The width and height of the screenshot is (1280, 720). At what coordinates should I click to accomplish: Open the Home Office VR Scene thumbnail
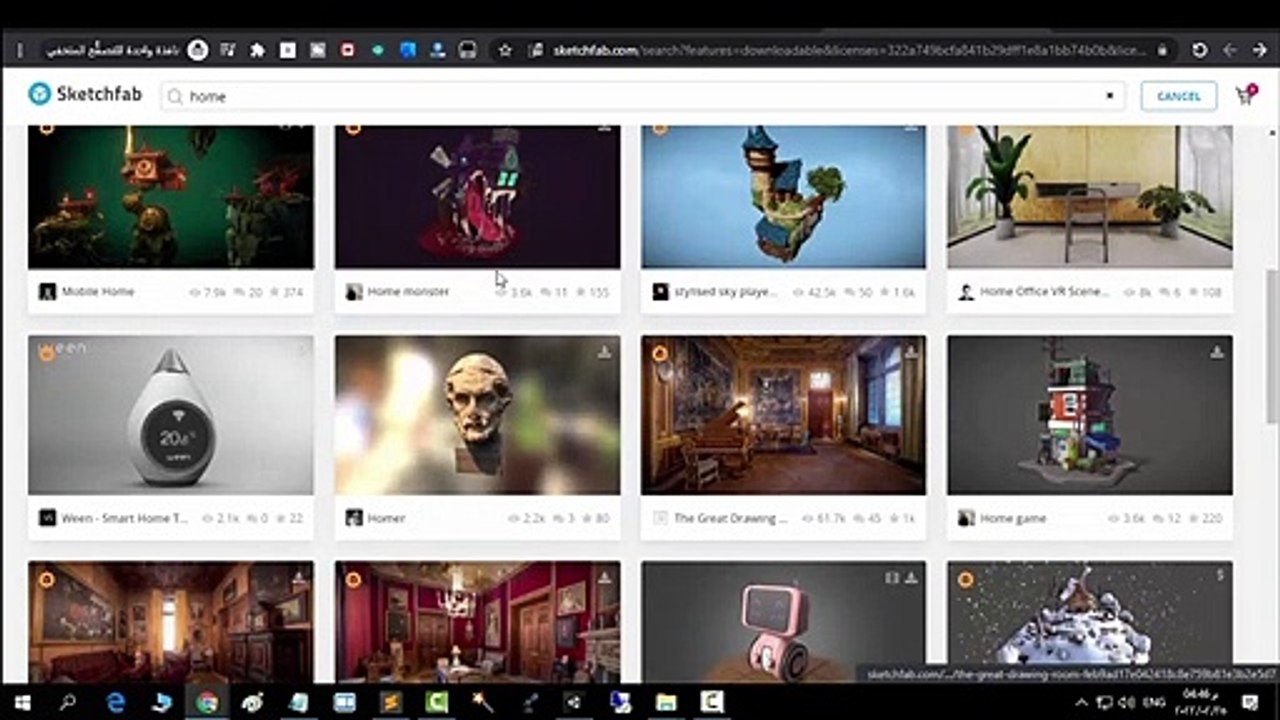click(1090, 197)
